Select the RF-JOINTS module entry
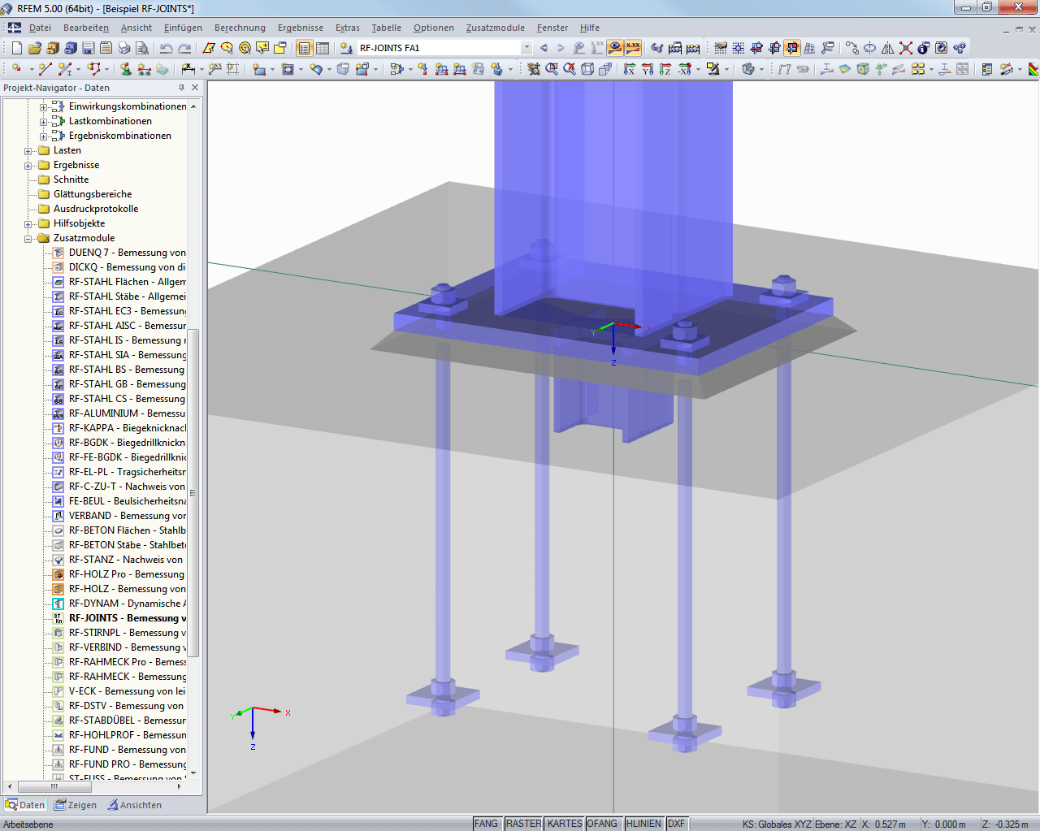Image resolution: width=1040 pixels, height=831 pixels. [x=127, y=617]
